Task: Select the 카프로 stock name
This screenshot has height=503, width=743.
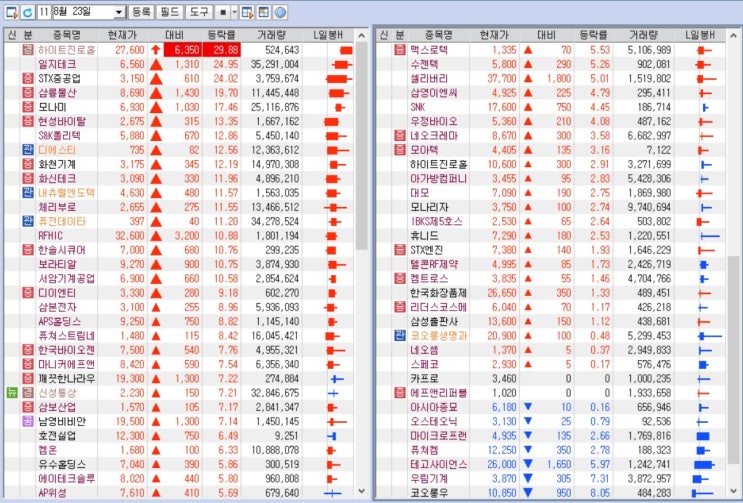Action: (424, 378)
